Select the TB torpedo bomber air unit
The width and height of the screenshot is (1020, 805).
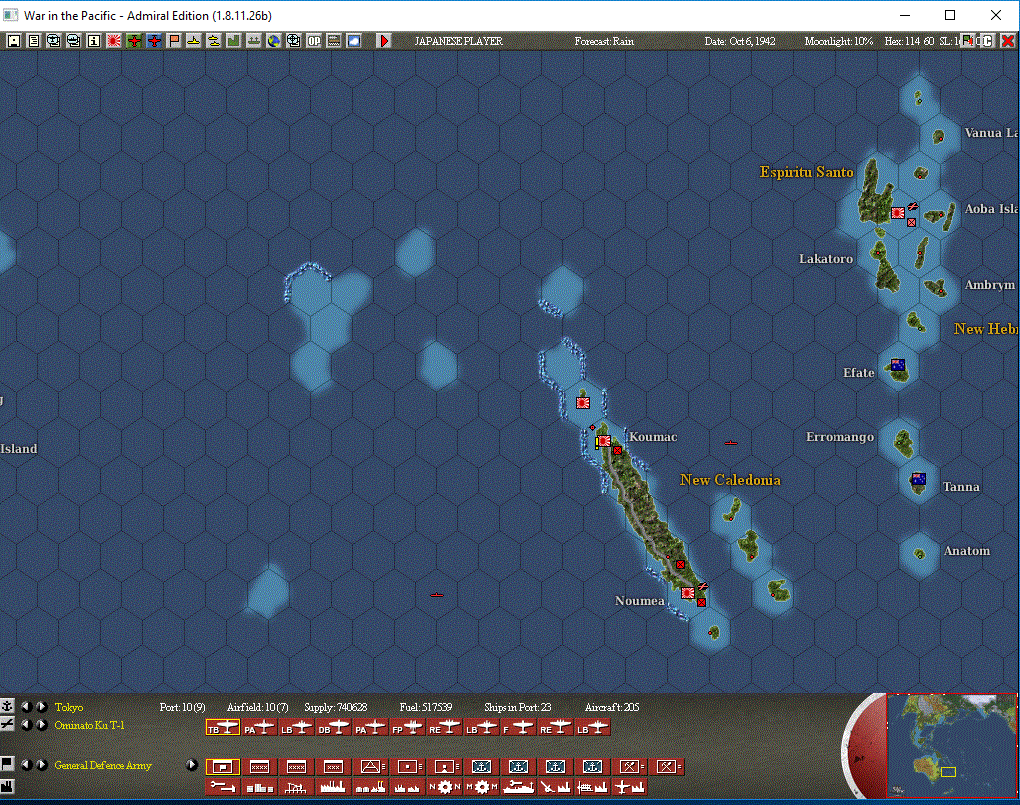pos(222,728)
